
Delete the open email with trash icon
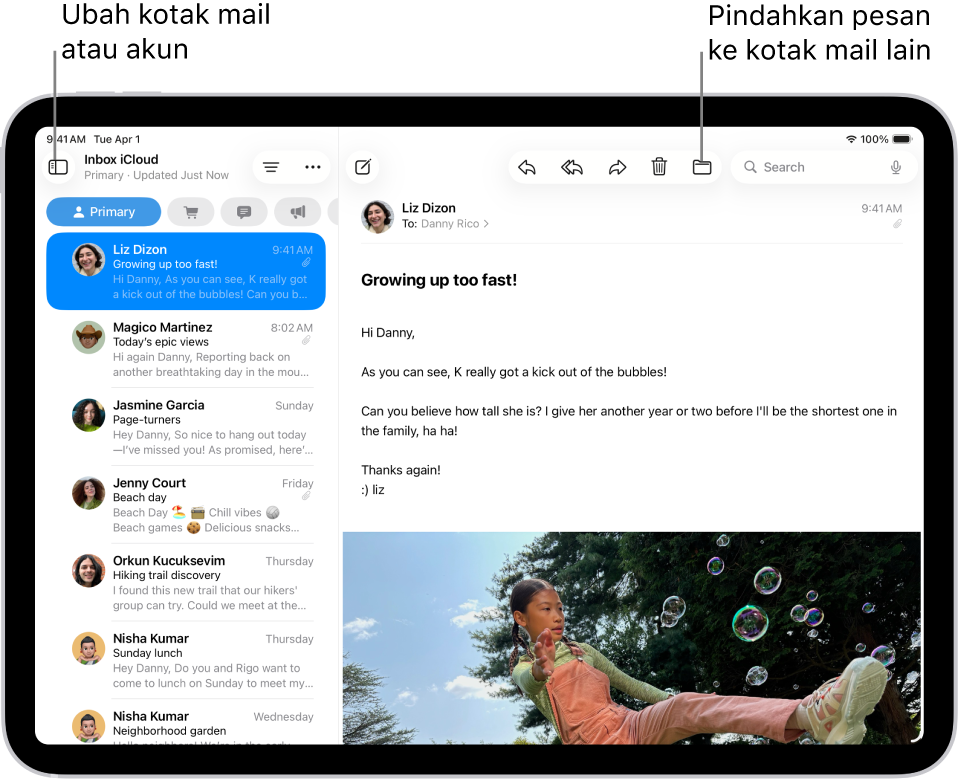(659, 167)
